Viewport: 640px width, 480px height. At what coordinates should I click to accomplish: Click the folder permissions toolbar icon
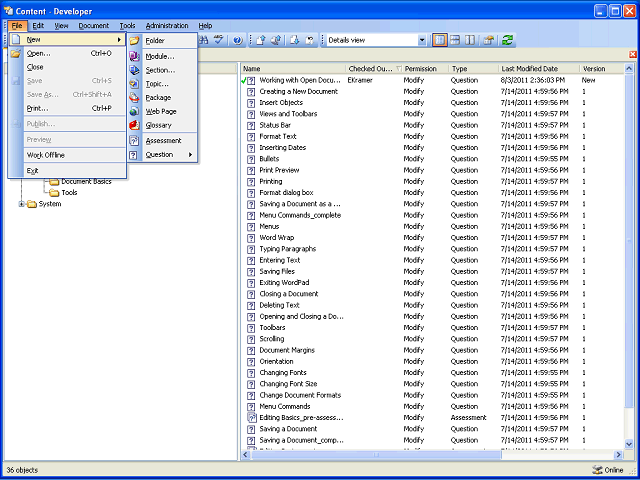point(489,40)
